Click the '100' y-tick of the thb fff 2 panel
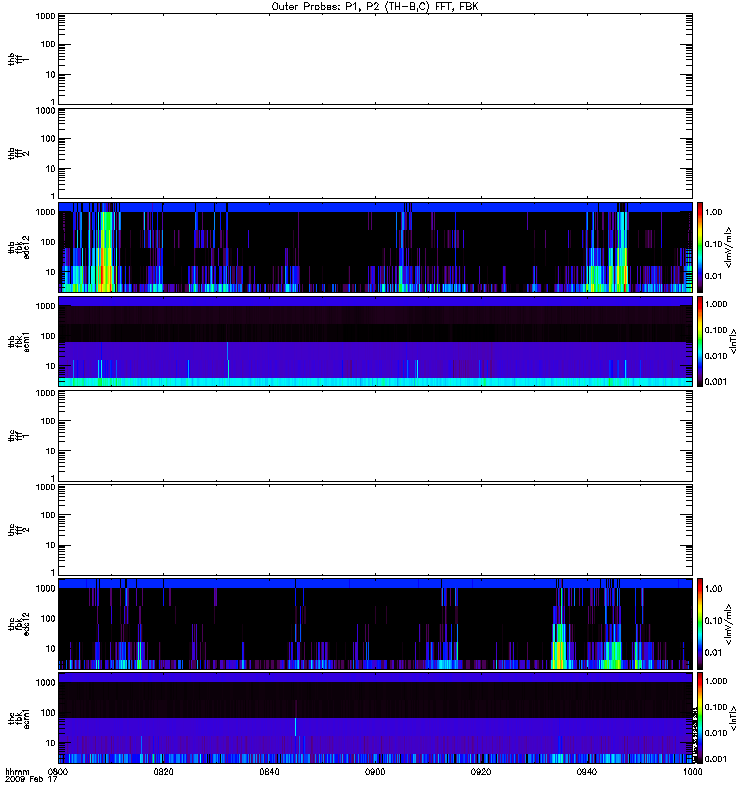This screenshot has height=800, width=750. pos(48,139)
